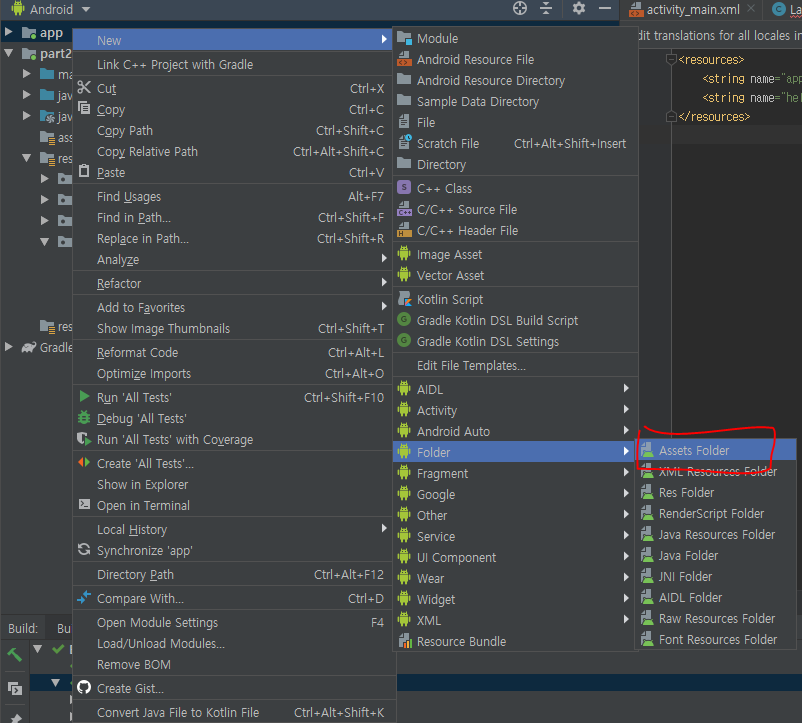
Task: Choose Assets Folder from Folder submenu
Action: [715, 450]
